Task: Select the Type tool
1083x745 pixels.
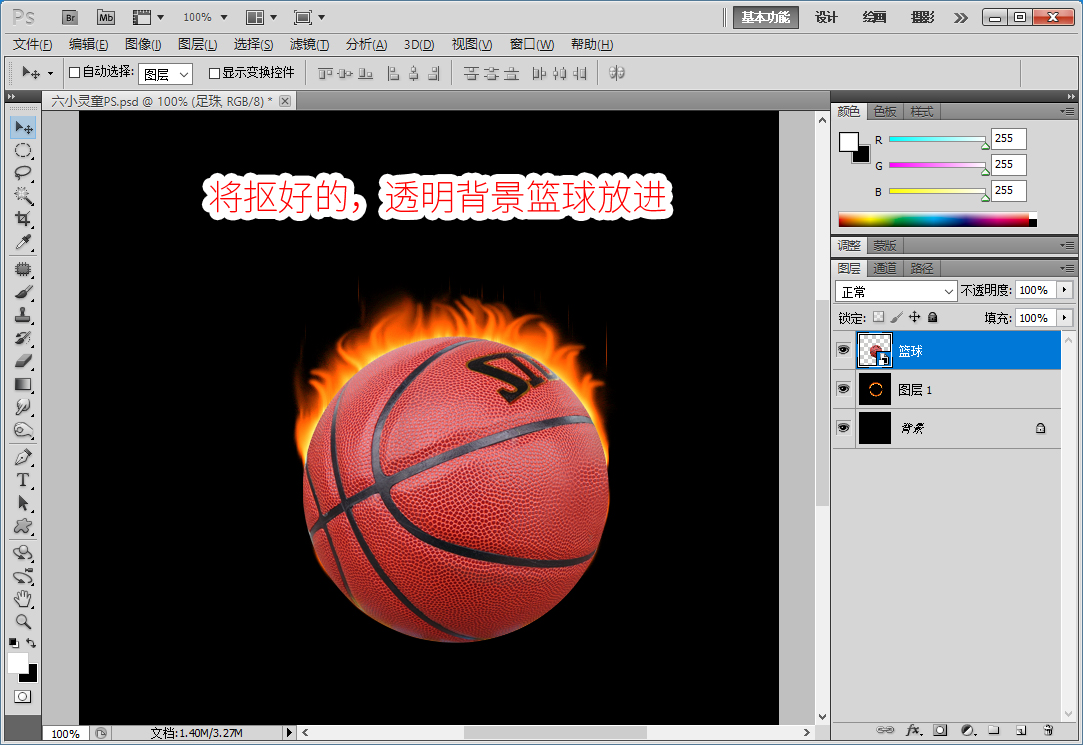Action: (23, 480)
